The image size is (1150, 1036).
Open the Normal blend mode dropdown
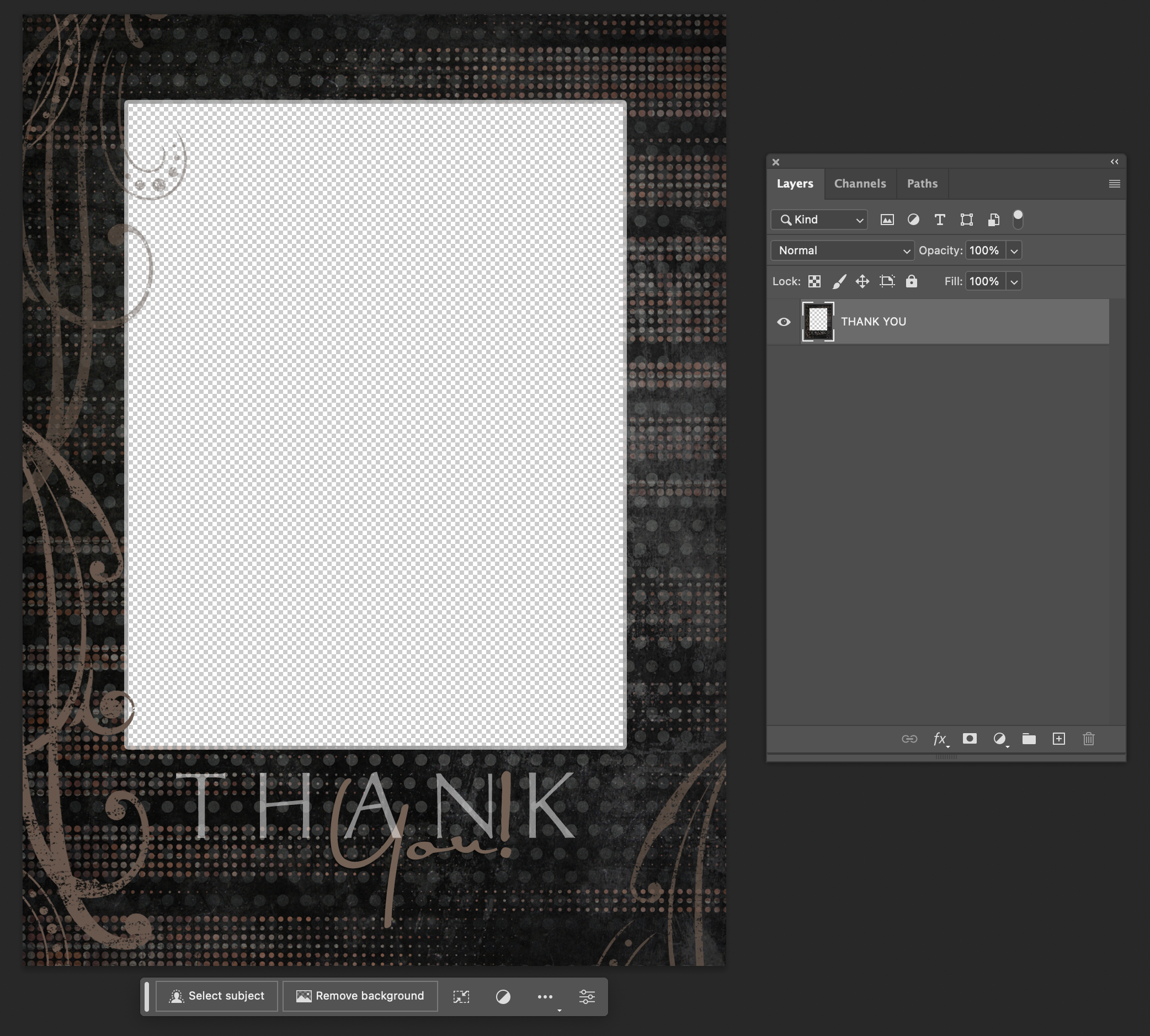[x=842, y=250]
